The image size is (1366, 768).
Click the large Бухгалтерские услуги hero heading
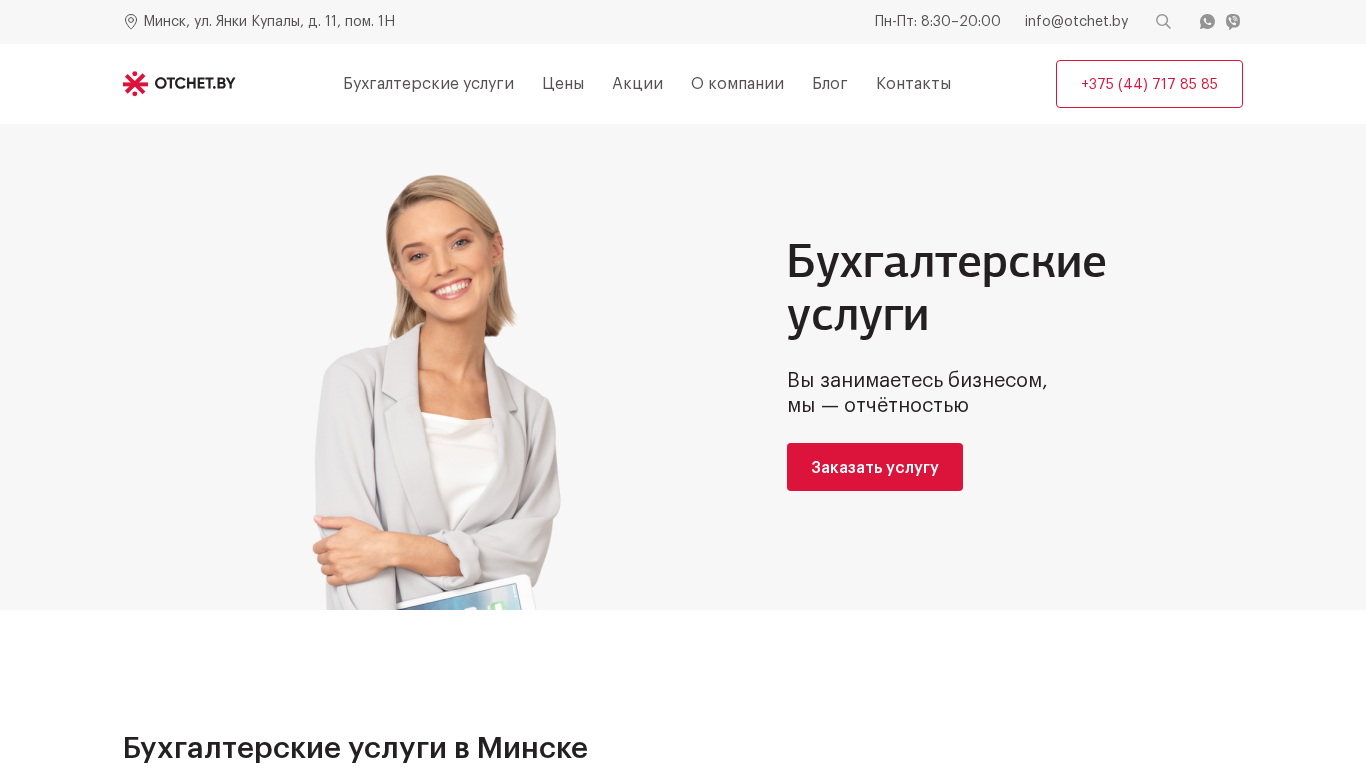click(x=946, y=288)
